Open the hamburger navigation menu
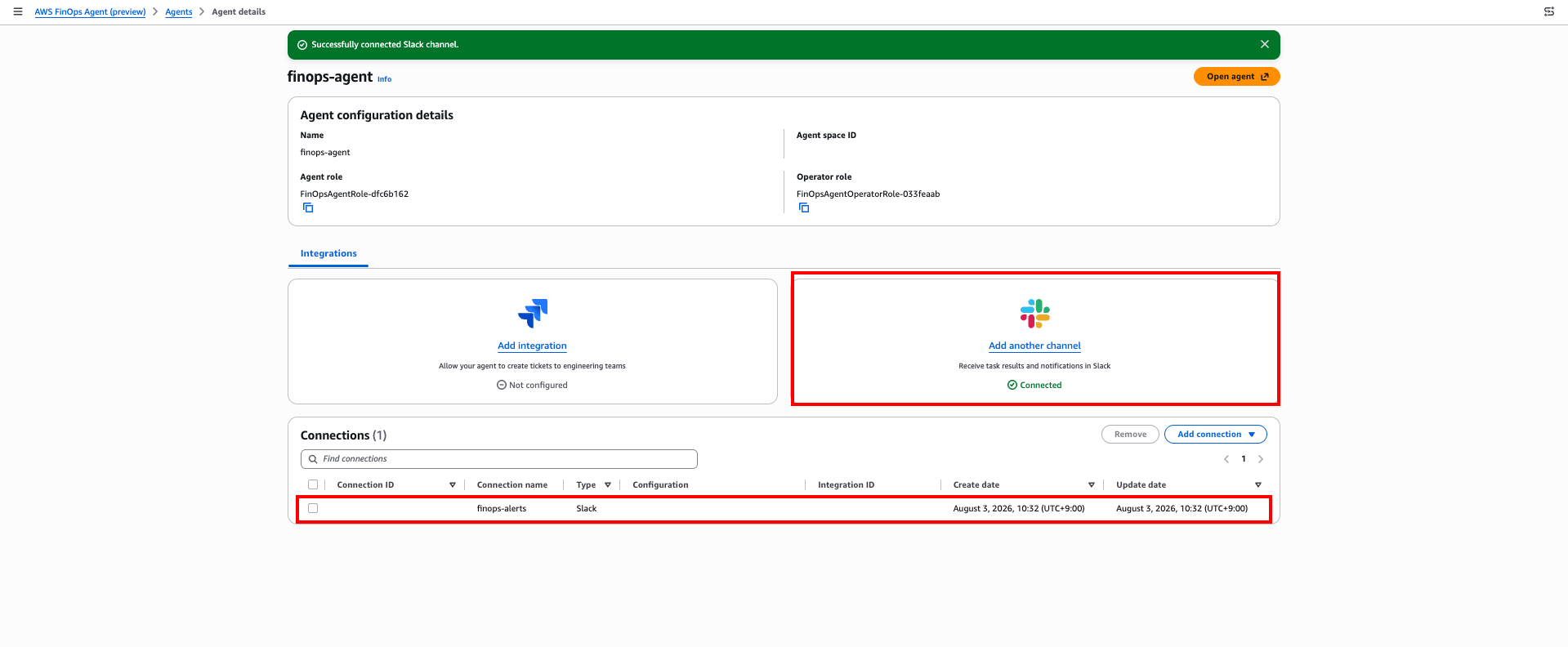Screen dimensions: 1568x647 point(18,11)
